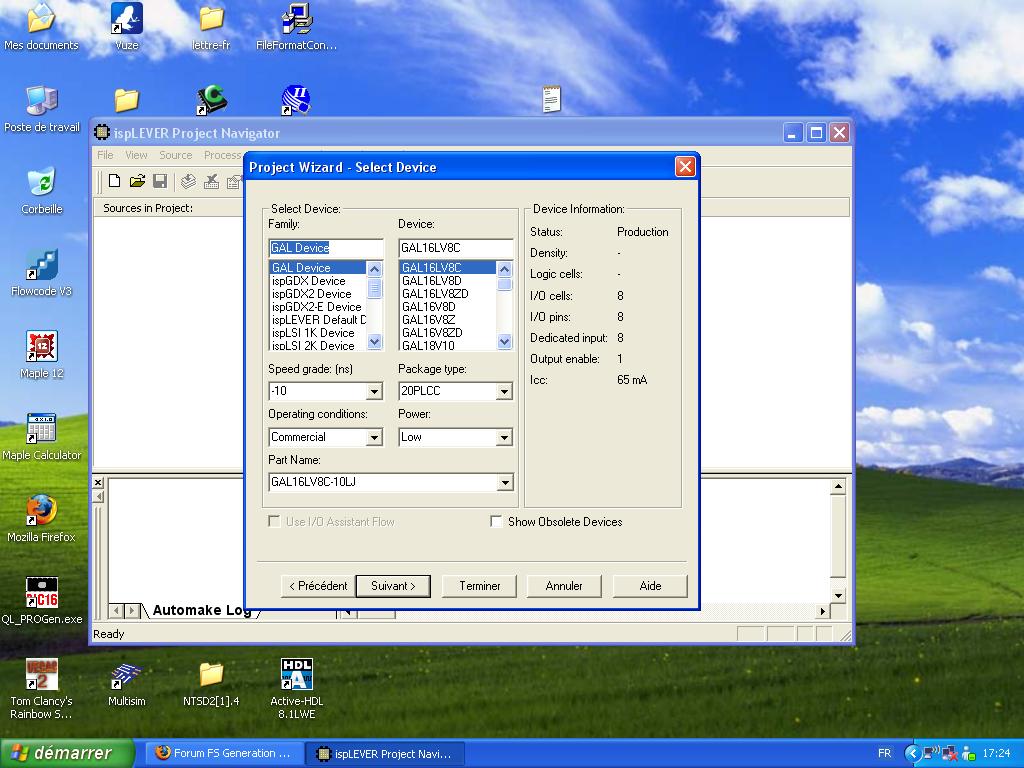Open the QL_PROGen.exe desktop icon

pos(41,594)
